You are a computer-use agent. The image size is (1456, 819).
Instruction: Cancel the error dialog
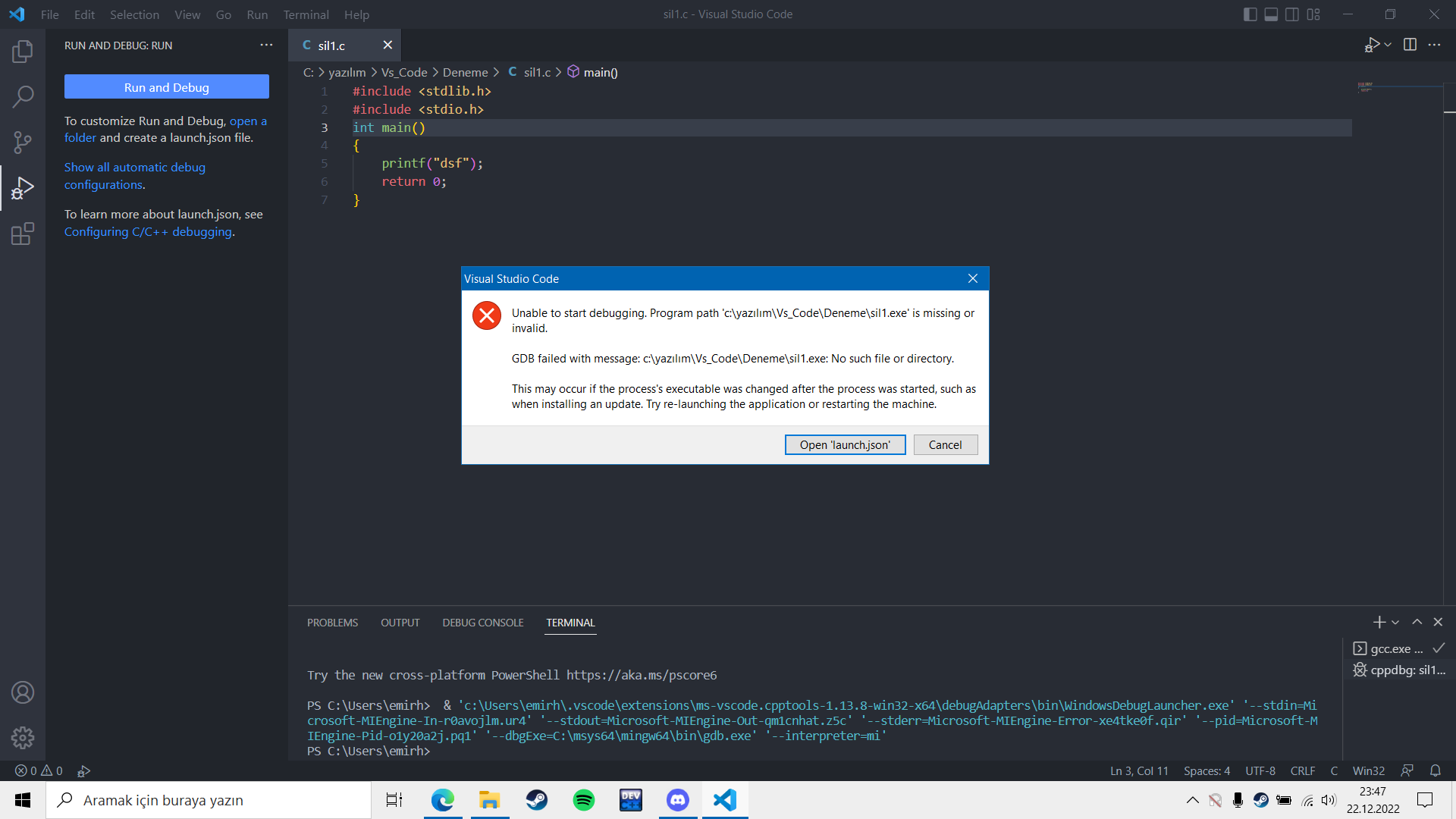click(x=945, y=444)
